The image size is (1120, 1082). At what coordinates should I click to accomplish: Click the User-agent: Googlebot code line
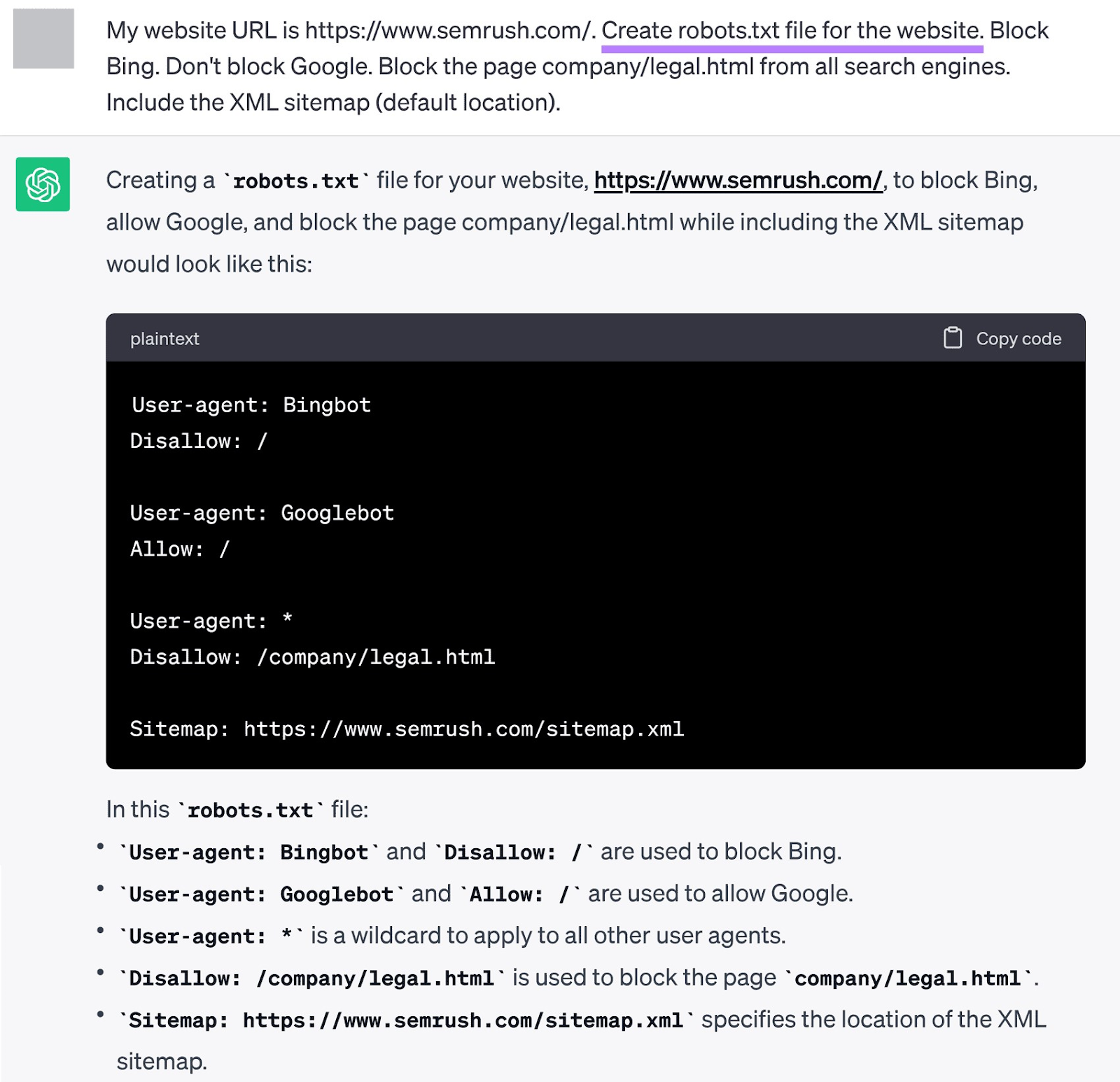261,512
